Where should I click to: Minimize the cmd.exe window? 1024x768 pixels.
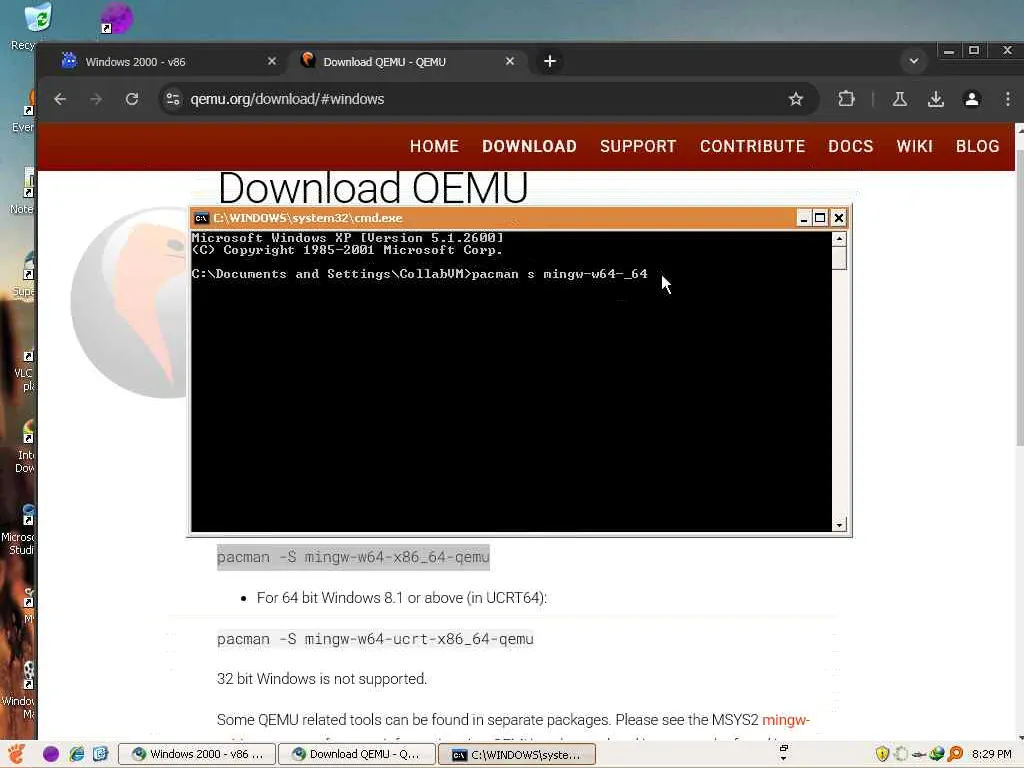804,218
